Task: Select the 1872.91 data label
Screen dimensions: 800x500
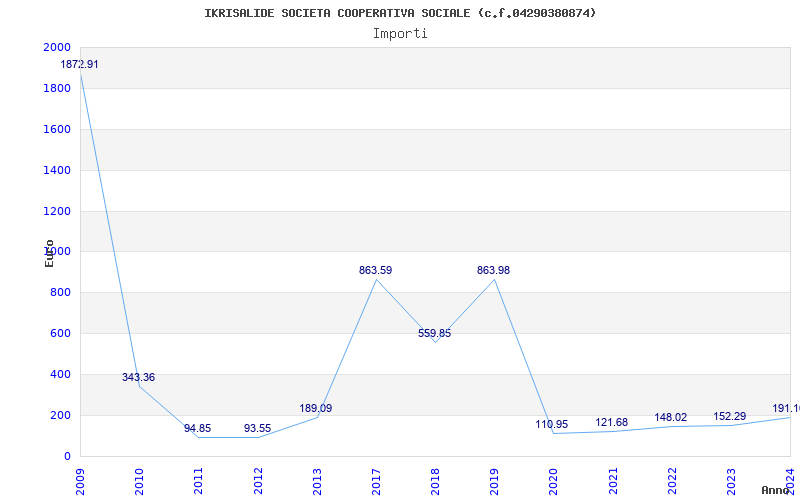Action: (x=80, y=65)
